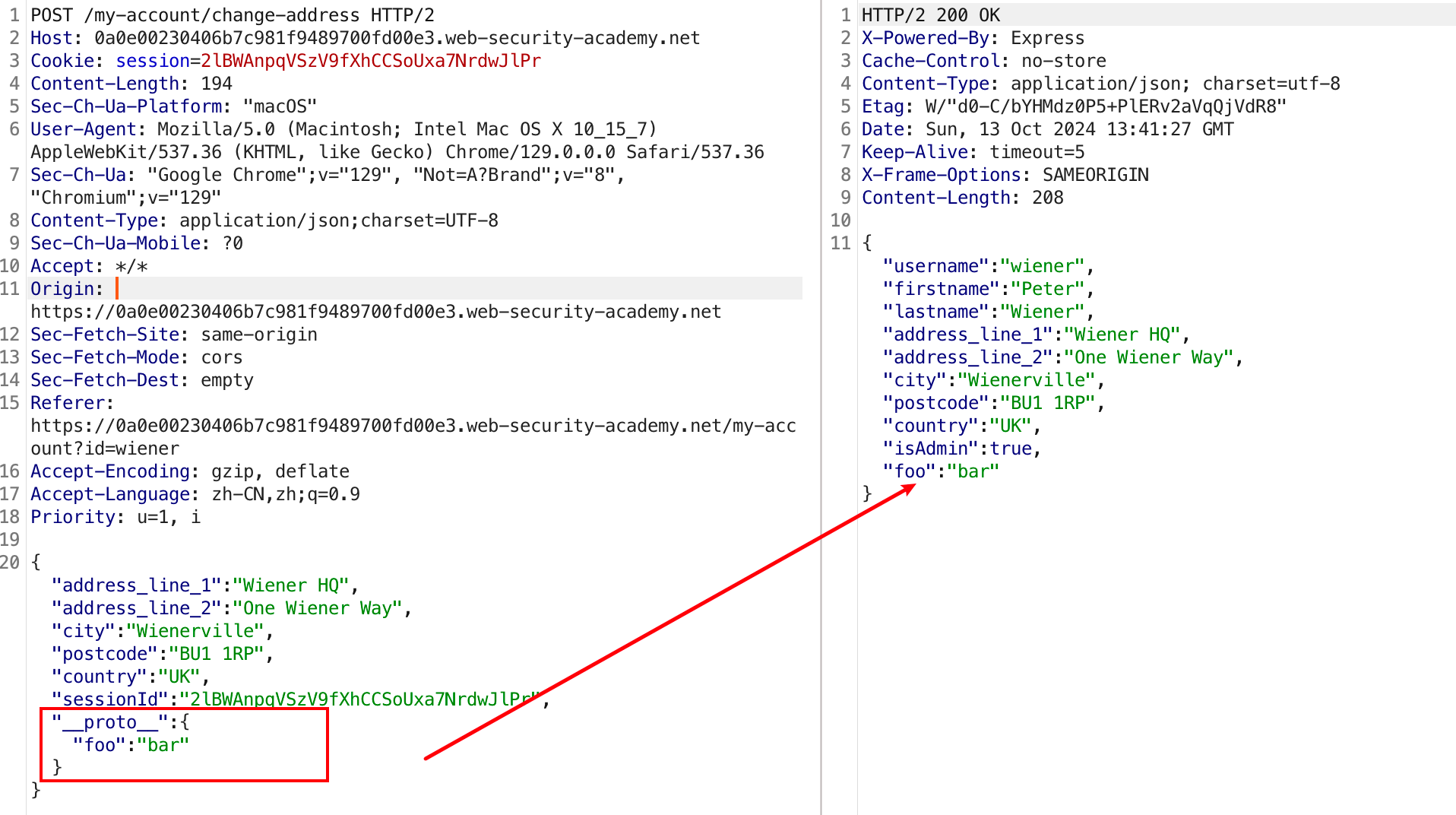Select response Content-Type charset=utf-8 header

(1100, 84)
